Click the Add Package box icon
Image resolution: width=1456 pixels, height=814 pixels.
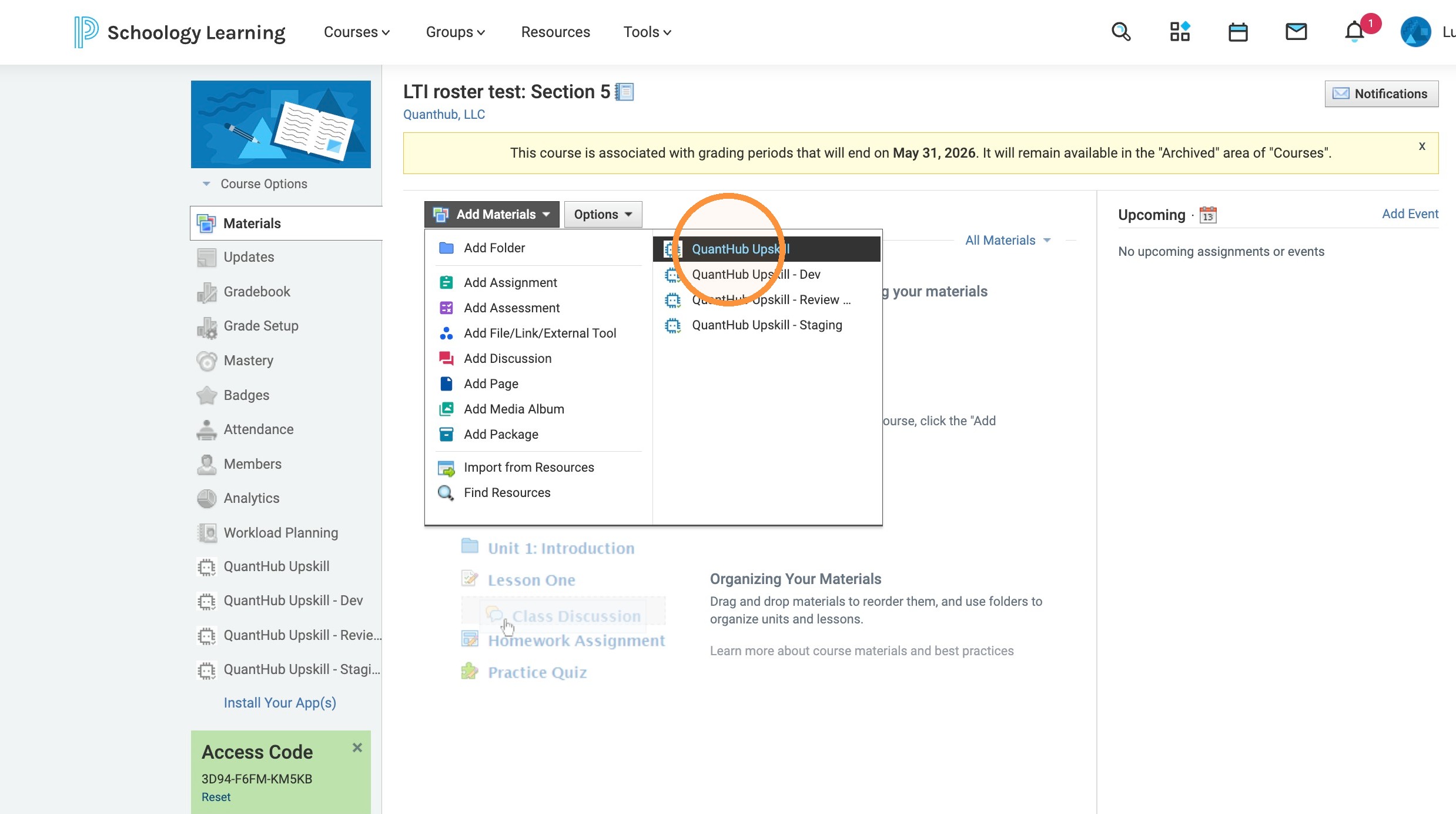click(446, 434)
